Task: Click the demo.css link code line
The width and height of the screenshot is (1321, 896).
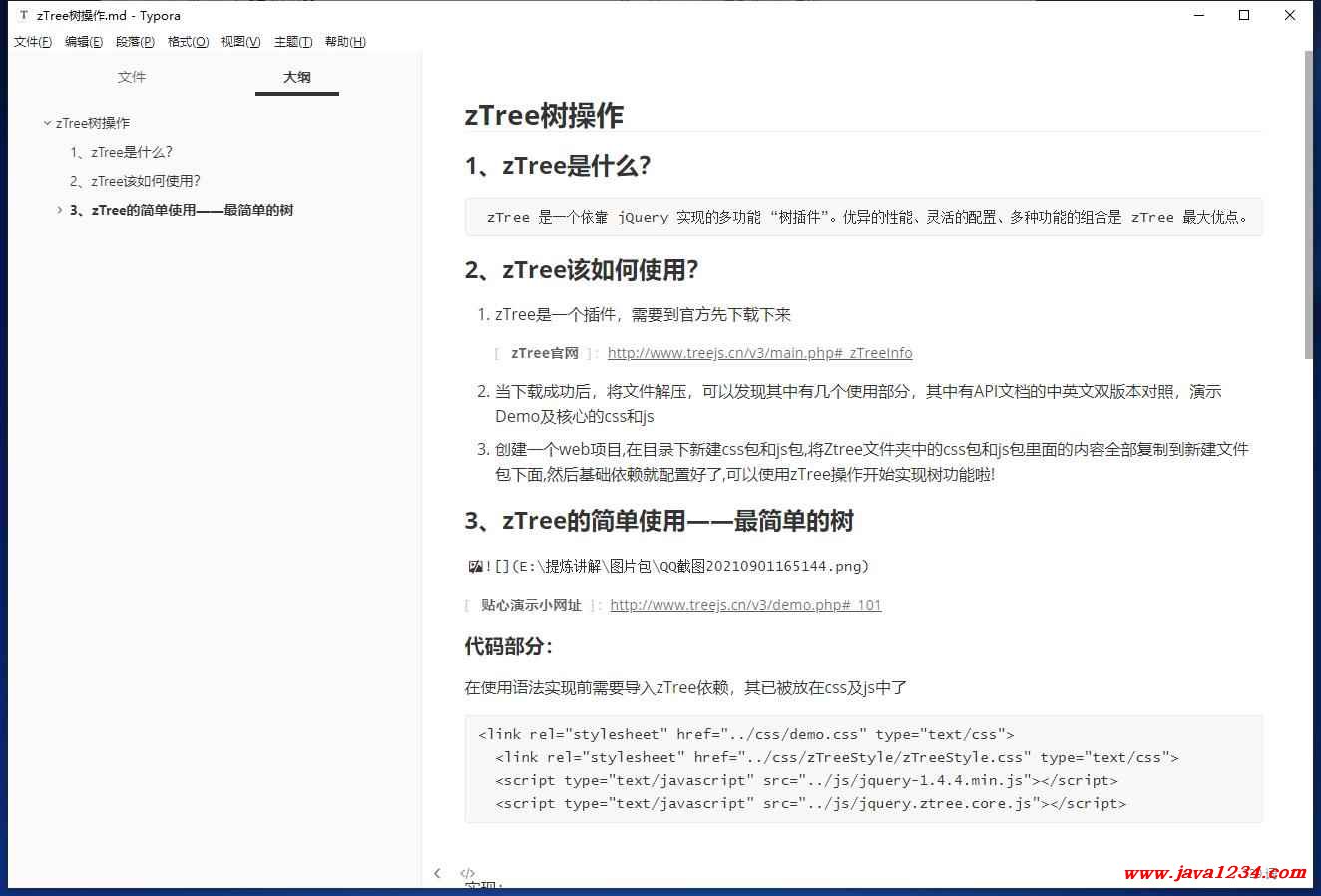Action: 746,734
